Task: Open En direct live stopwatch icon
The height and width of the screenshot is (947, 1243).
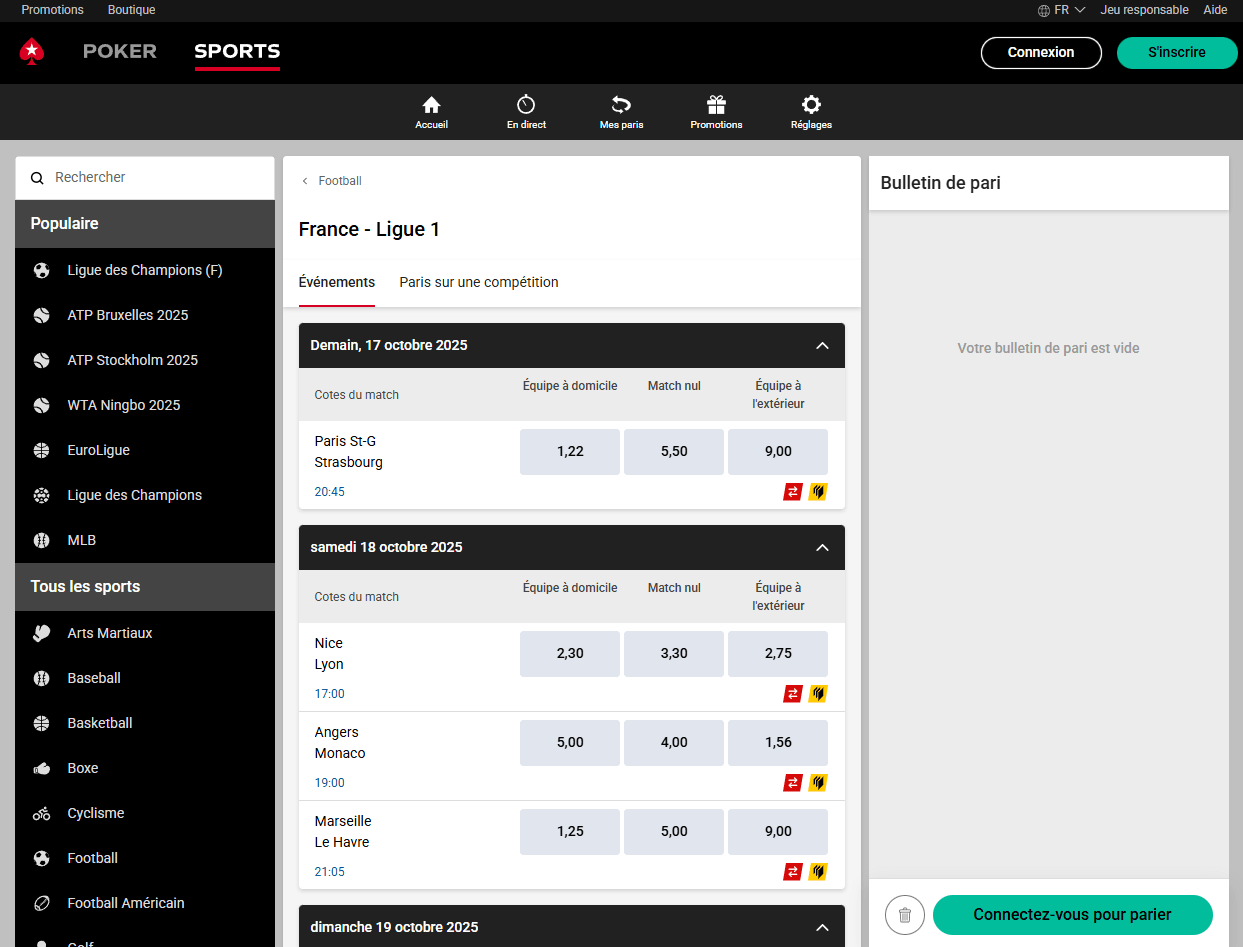Action: click(x=526, y=105)
